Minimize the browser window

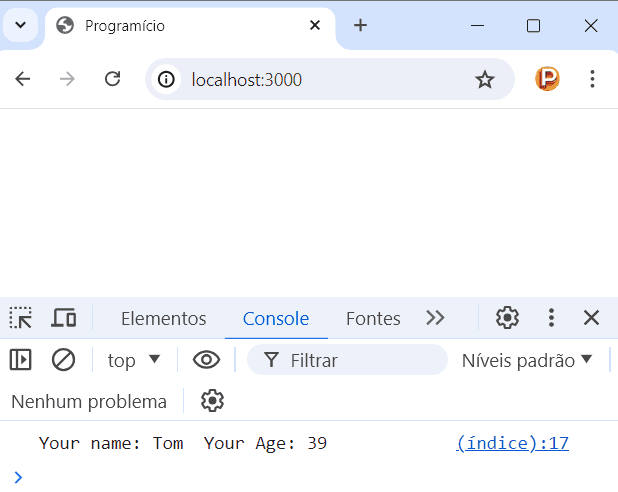(477, 26)
